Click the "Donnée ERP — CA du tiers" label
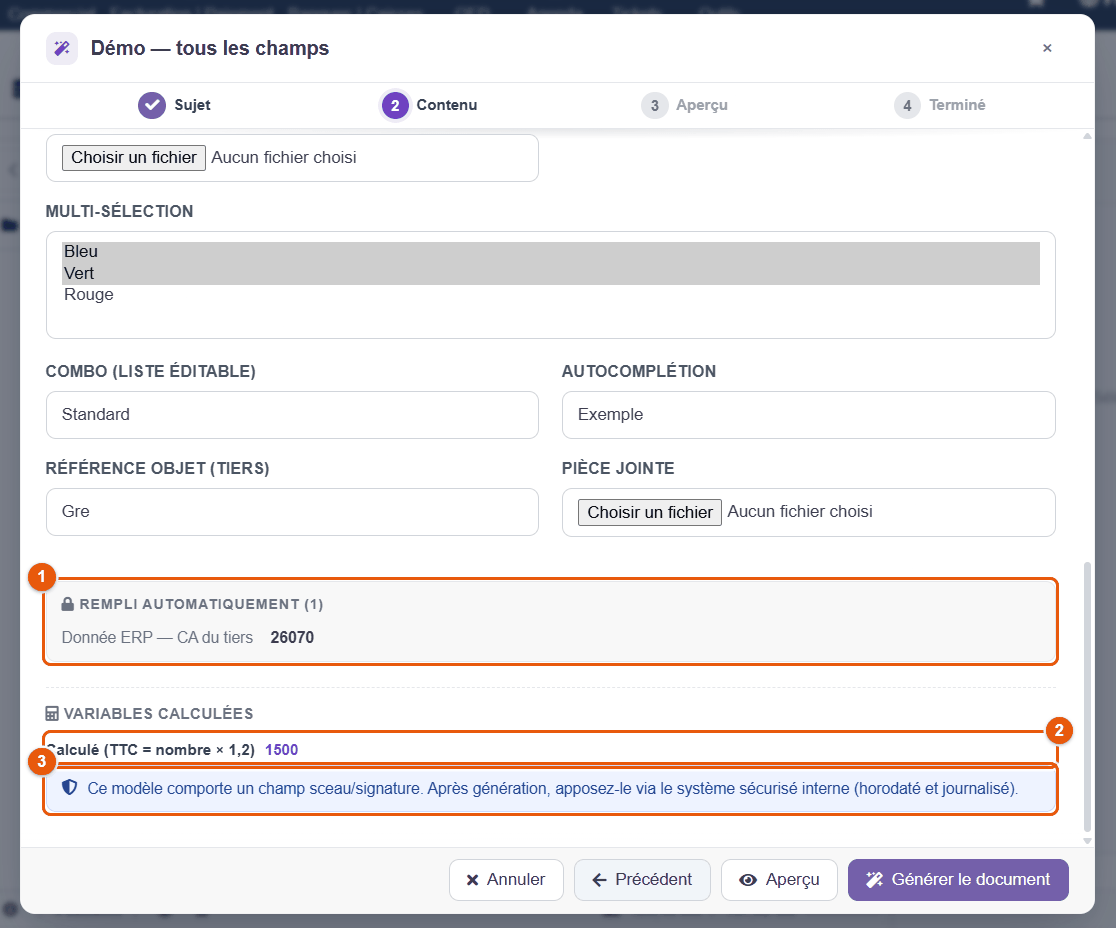 tap(157, 638)
